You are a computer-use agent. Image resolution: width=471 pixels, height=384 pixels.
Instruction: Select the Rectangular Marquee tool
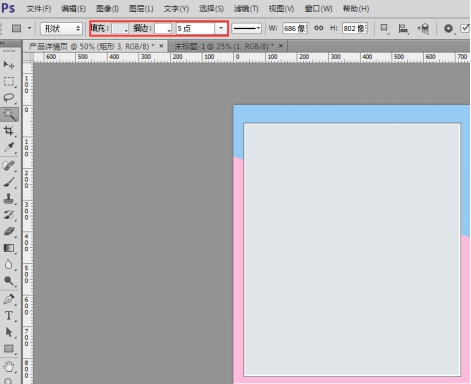pyautogui.click(x=9, y=81)
